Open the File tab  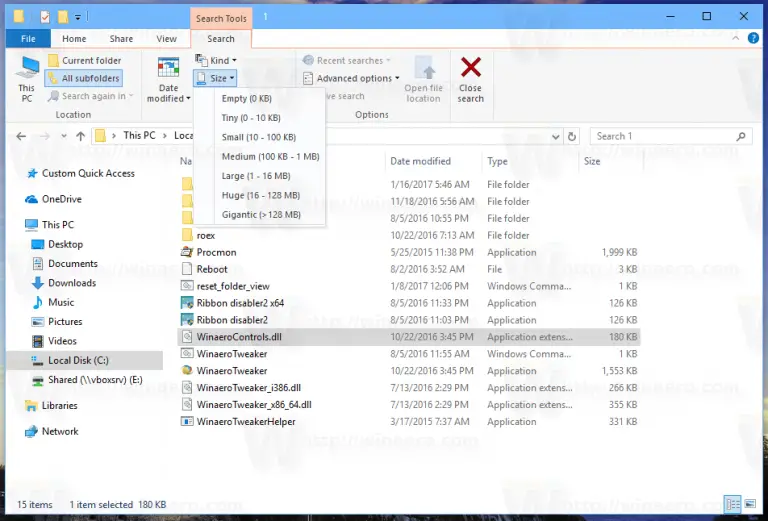[28, 39]
